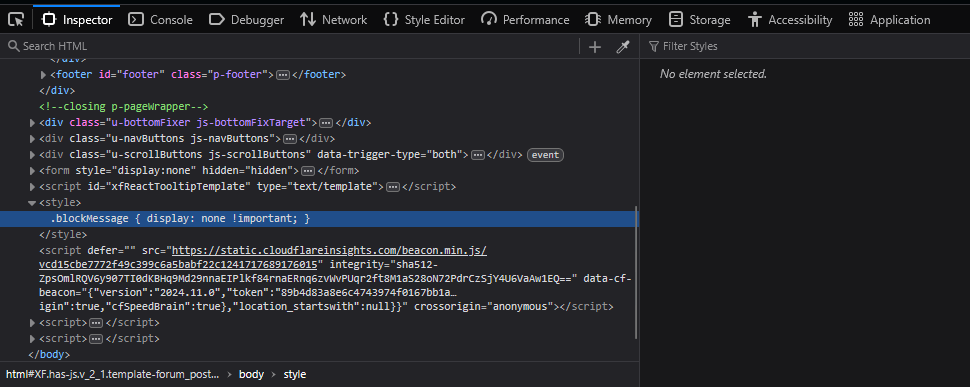Screen dimensions: 970x387
Task: Switch to the Storage tab
Action: [x=700, y=20]
